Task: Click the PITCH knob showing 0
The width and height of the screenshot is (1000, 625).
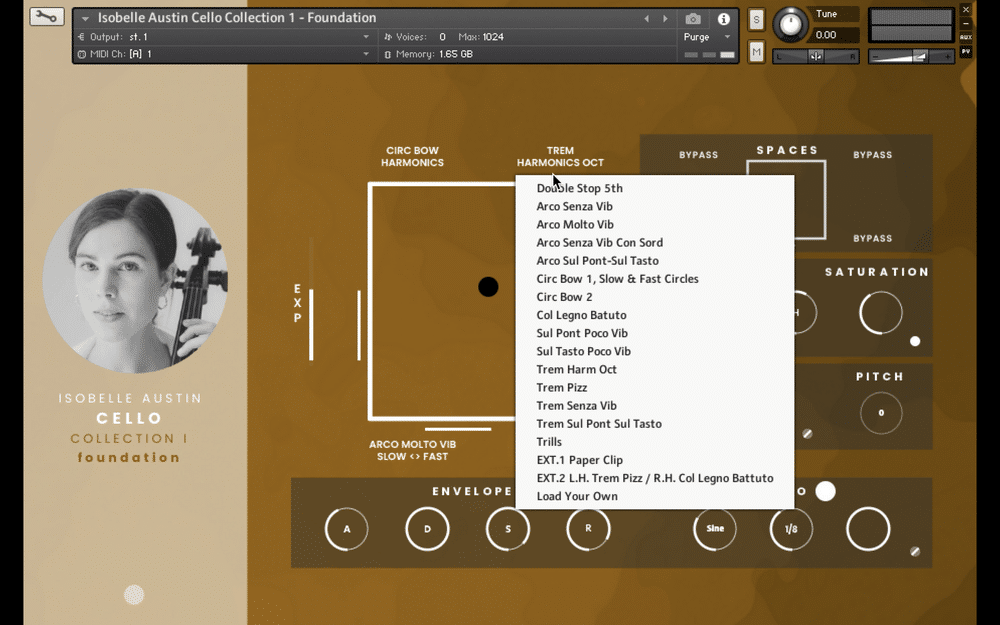Action: (881, 413)
